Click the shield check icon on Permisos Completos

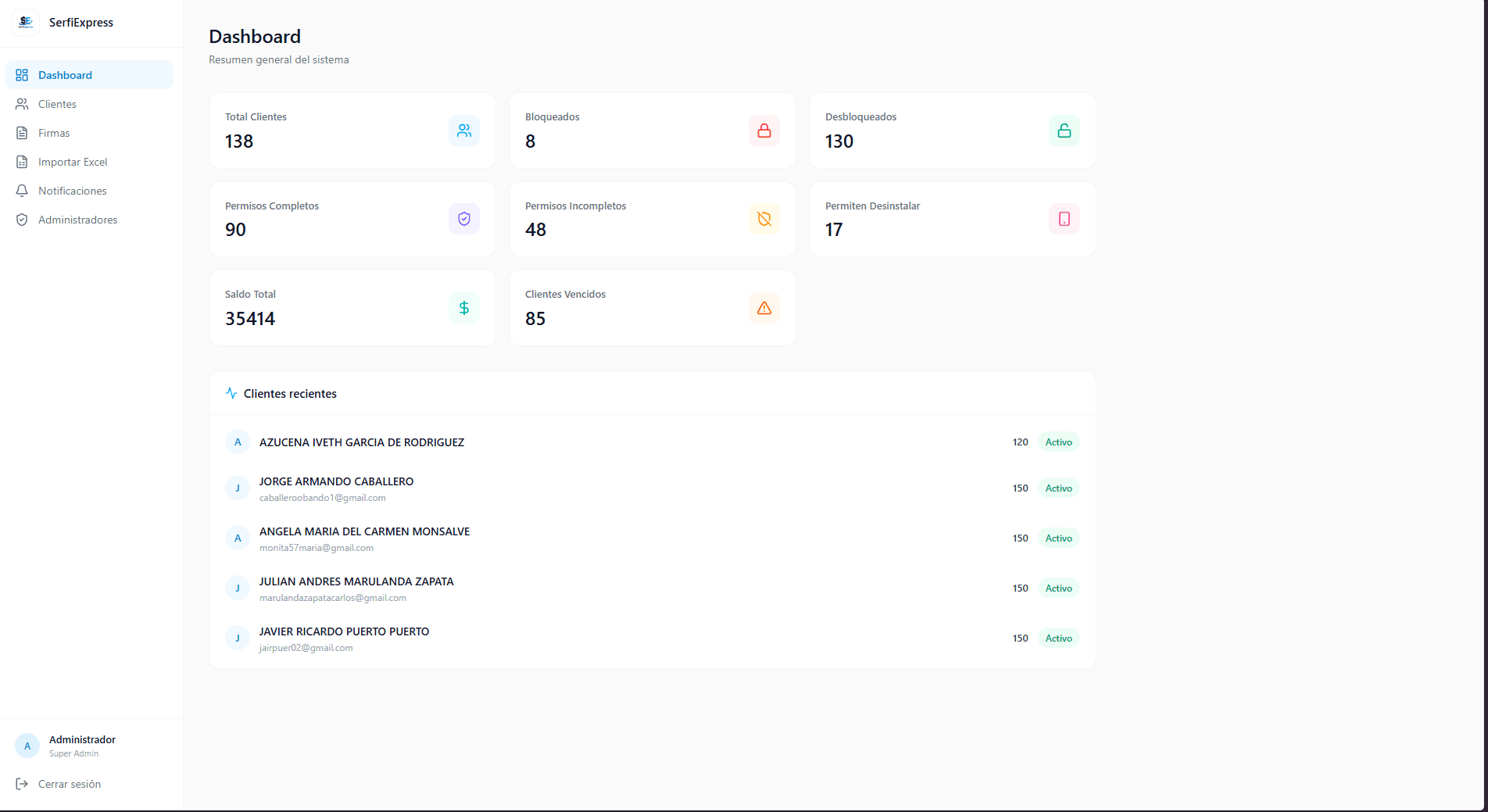(x=464, y=219)
